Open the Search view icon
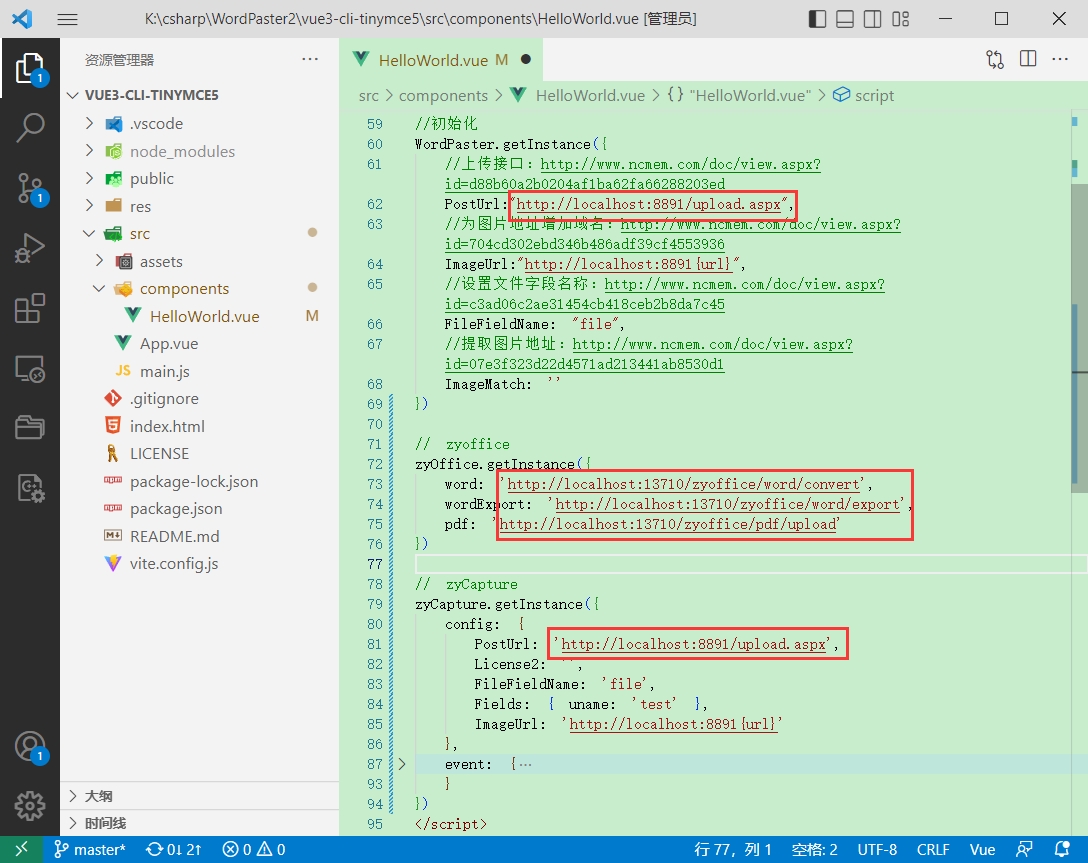Image resolution: width=1088 pixels, height=863 pixels. pos(30,128)
